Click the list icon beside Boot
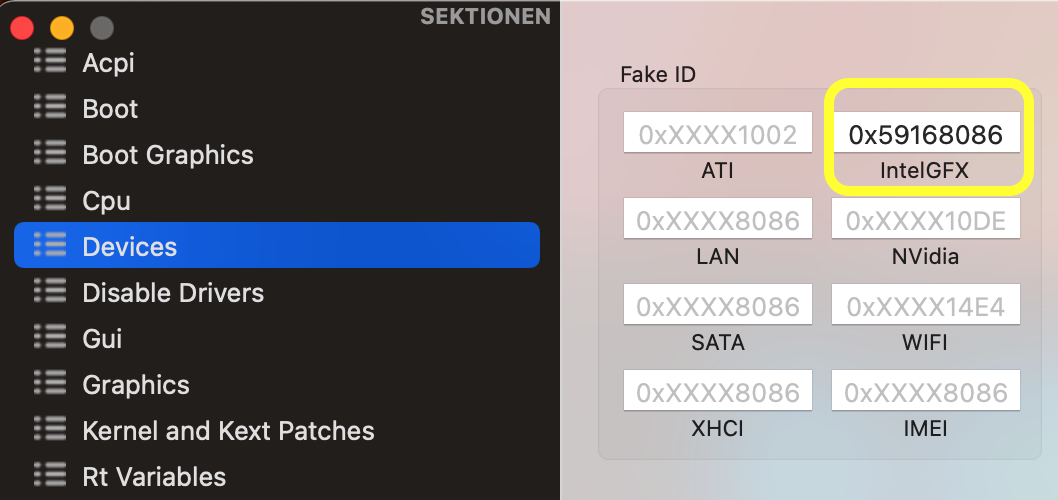Screen dimensions: 1058x500 (x=49, y=107)
